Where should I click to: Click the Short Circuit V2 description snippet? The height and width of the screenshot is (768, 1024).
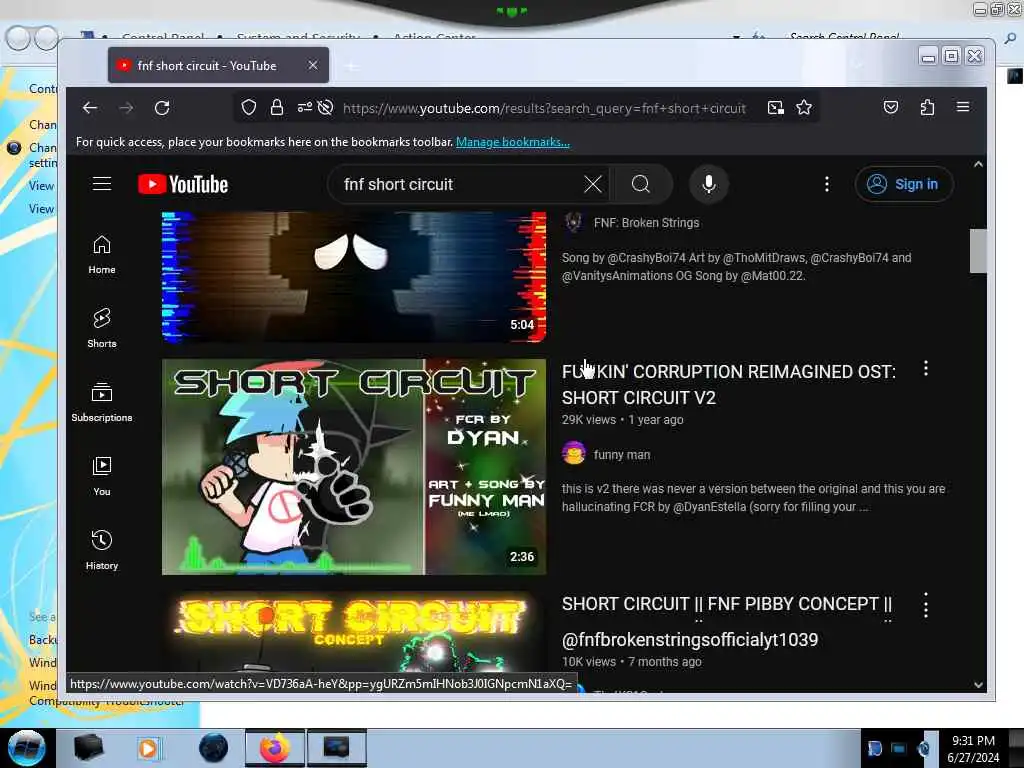click(x=754, y=498)
